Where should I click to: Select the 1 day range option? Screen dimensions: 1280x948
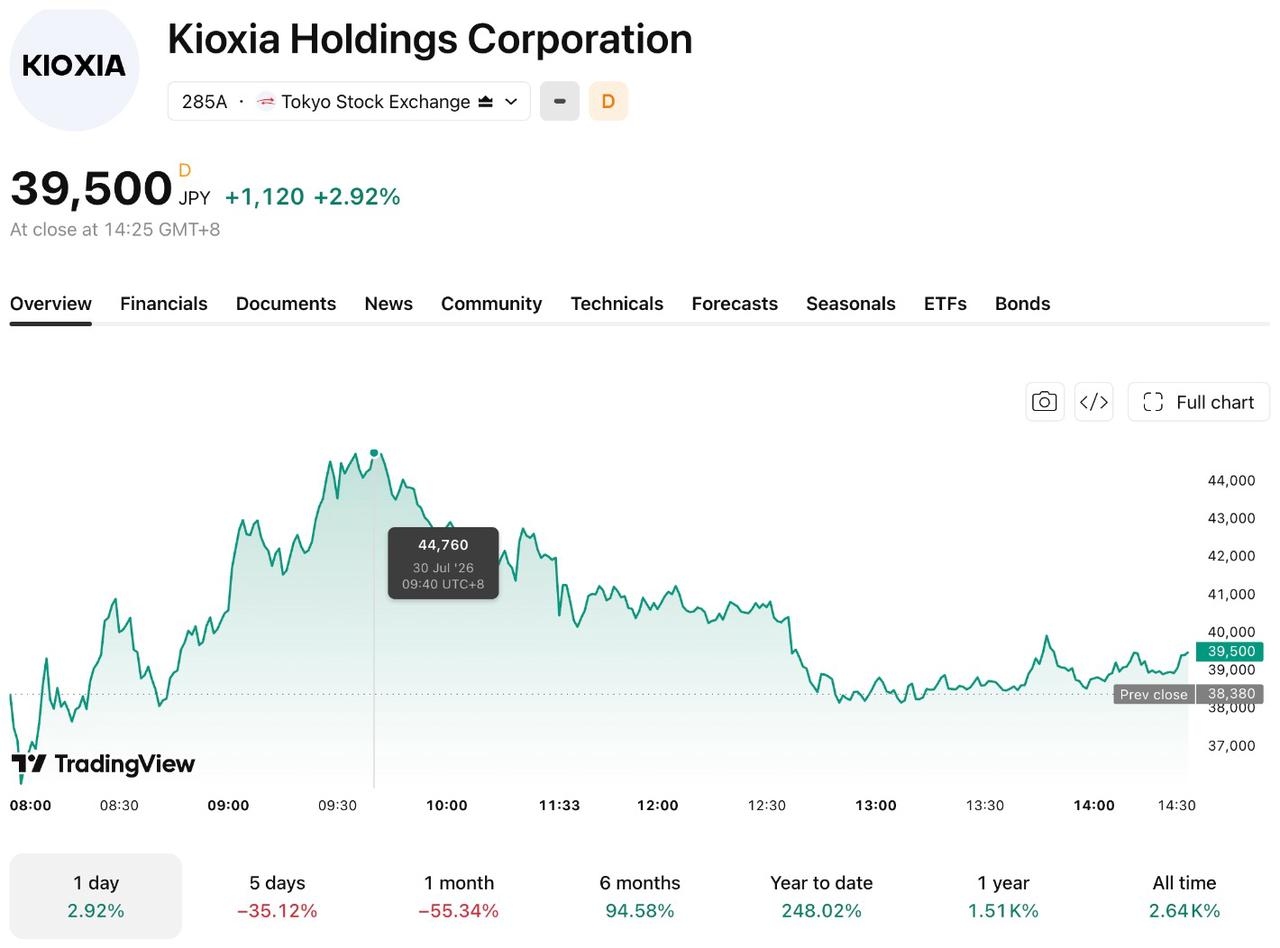[x=96, y=896]
